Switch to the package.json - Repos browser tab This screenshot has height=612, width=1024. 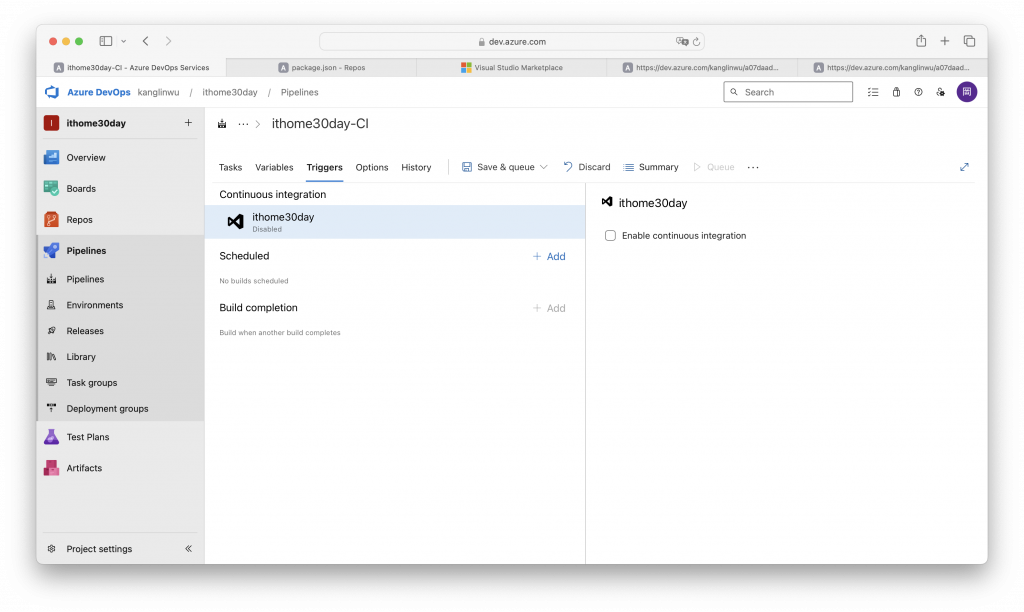[321, 67]
